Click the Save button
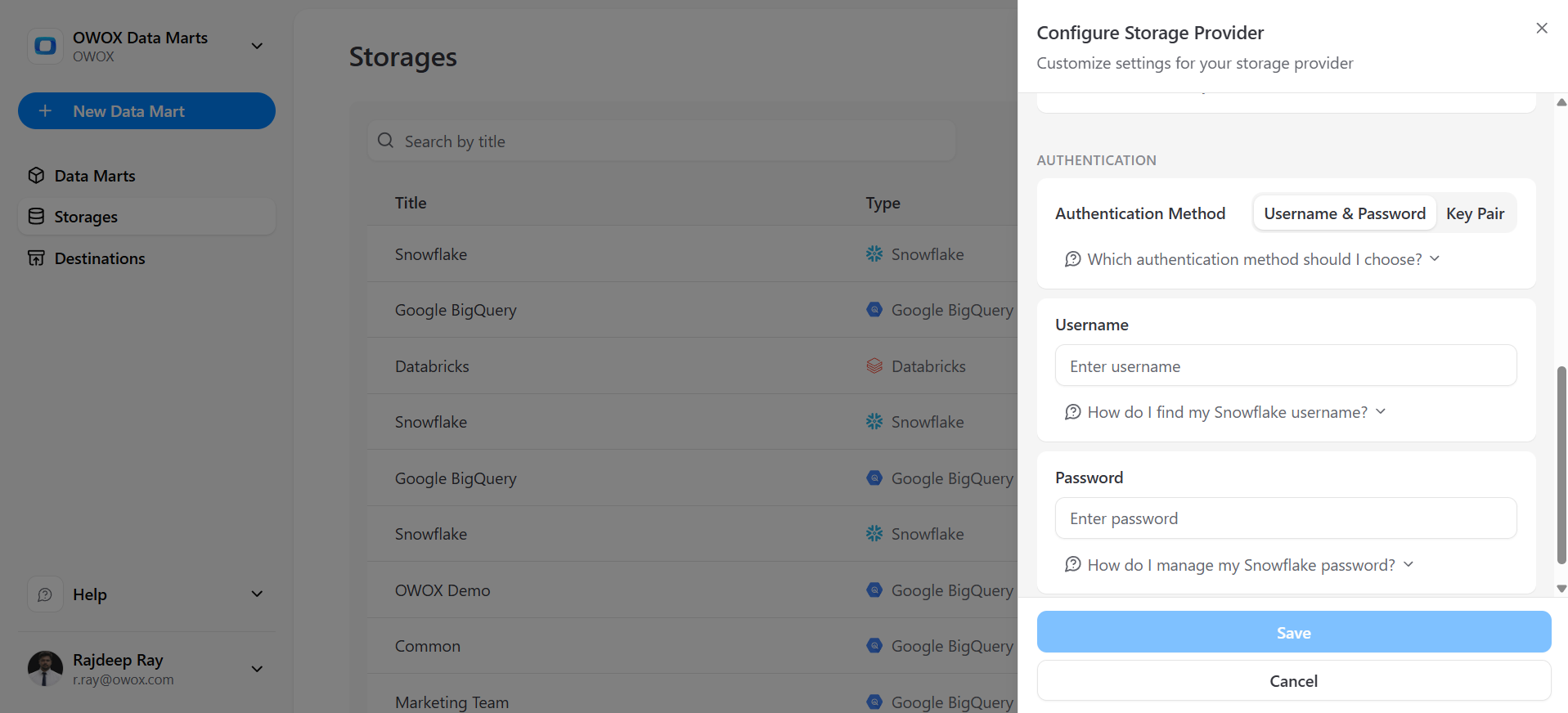 click(1294, 632)
